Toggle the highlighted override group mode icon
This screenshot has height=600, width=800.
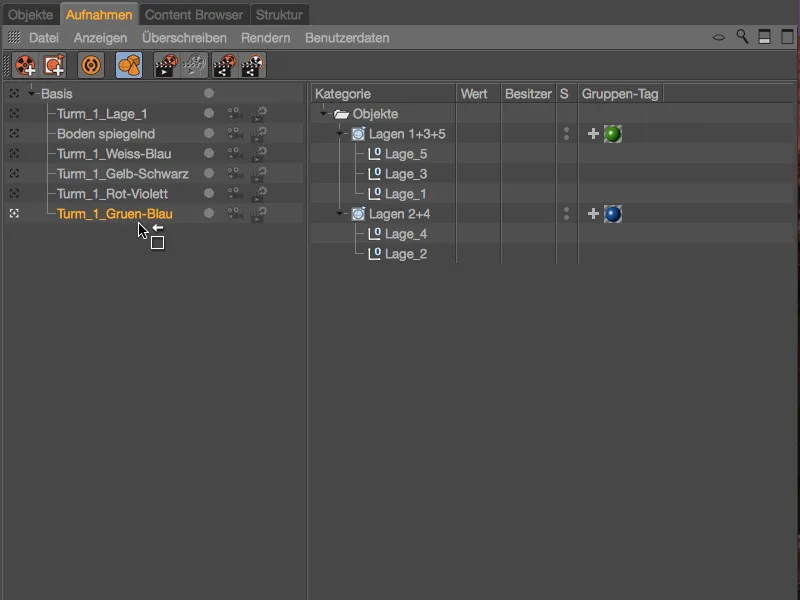[129, 65]
